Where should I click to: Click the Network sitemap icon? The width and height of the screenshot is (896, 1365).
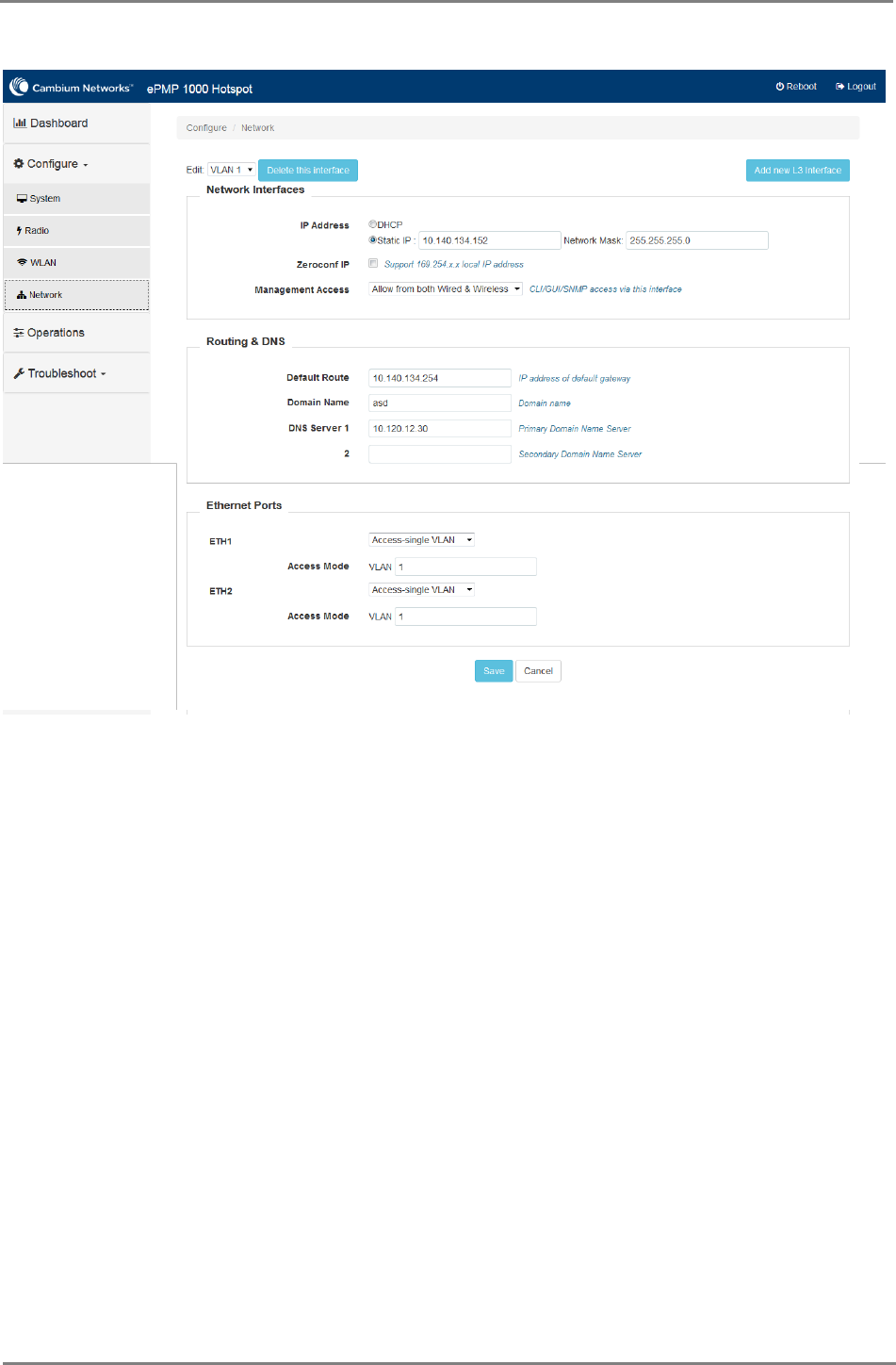coord(22,295)
